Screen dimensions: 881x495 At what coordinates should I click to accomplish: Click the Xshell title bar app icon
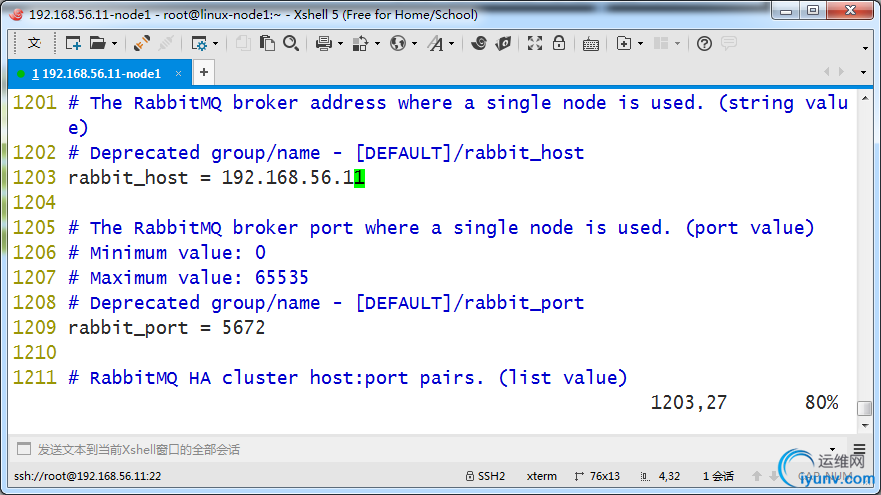point(17,15)
